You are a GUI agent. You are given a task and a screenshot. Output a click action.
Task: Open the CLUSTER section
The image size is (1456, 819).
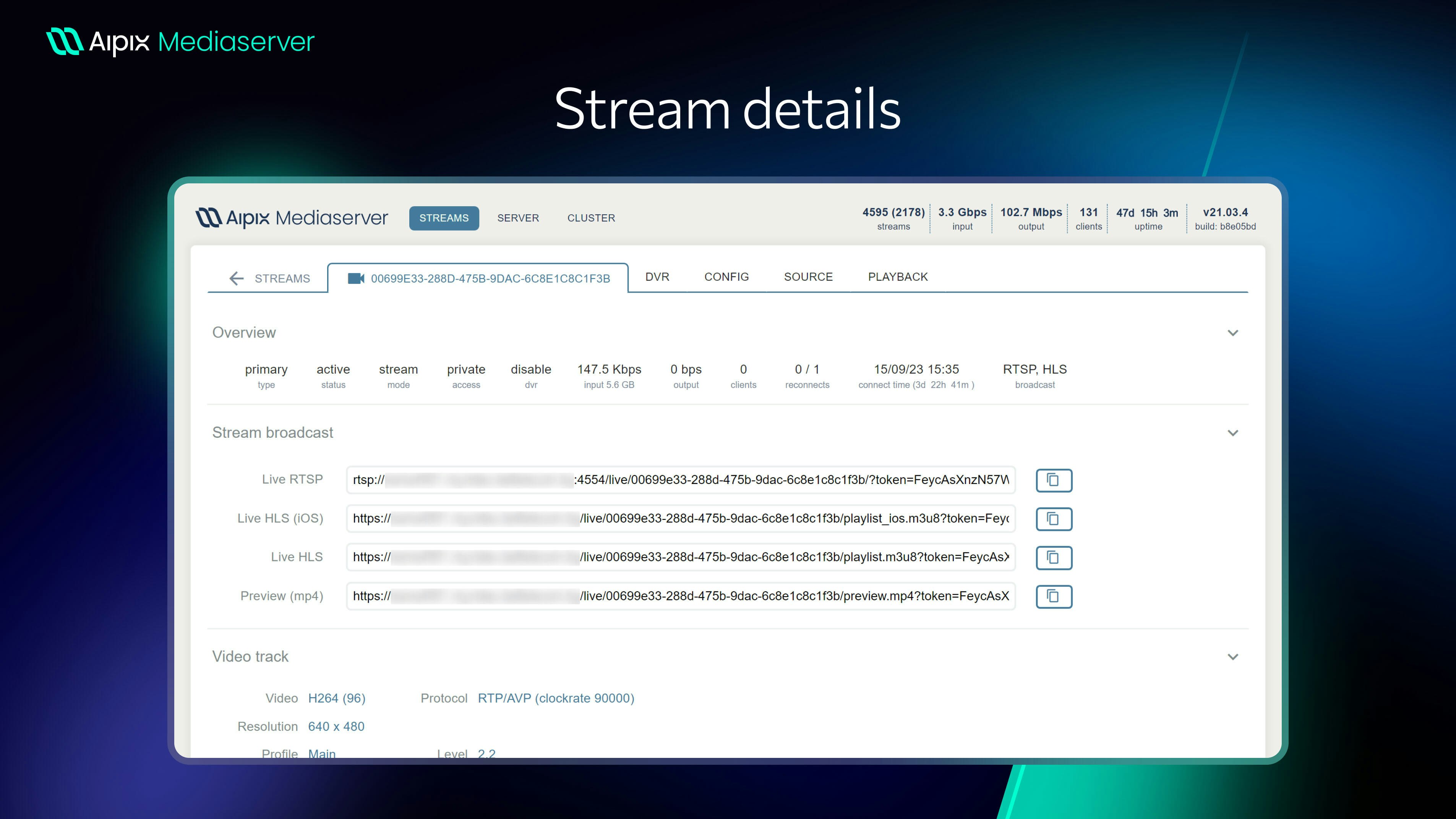click(x=591, y=218)
